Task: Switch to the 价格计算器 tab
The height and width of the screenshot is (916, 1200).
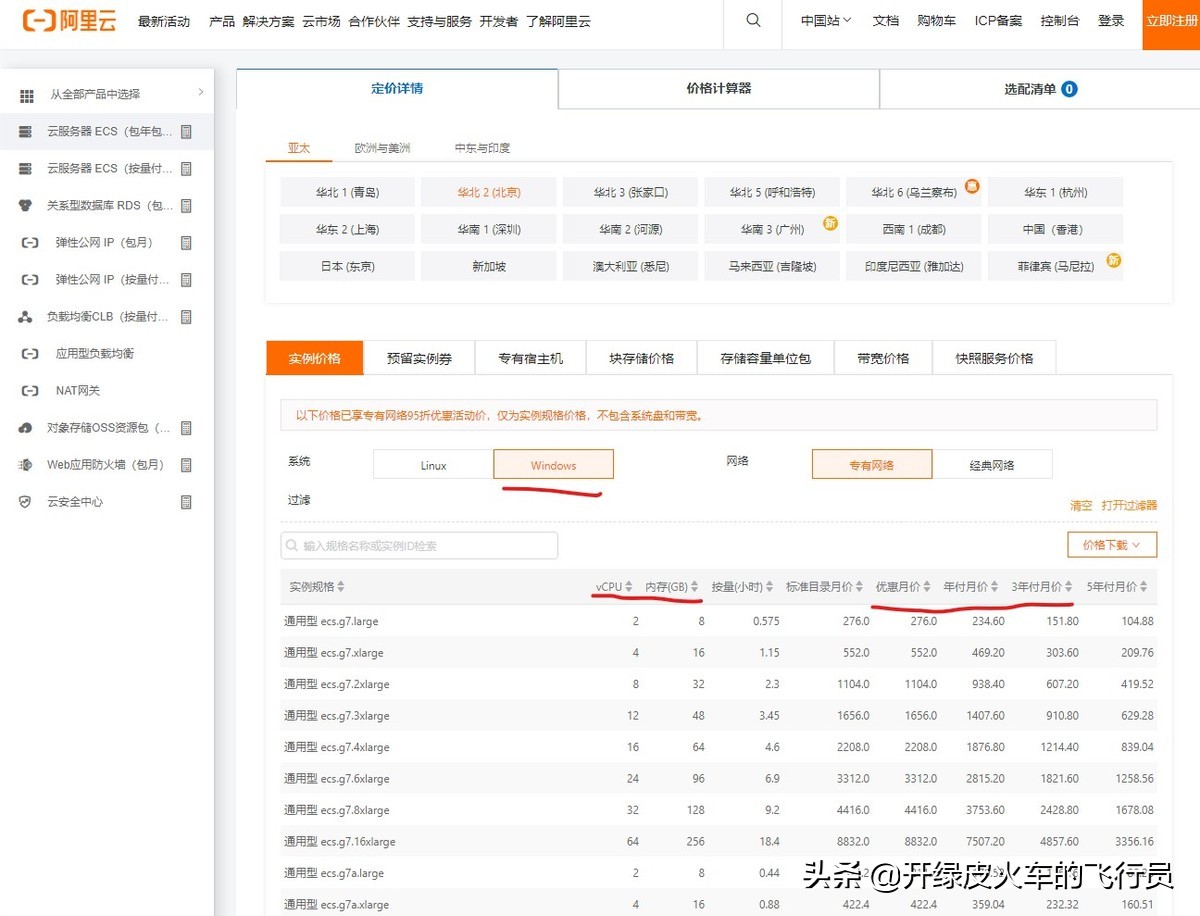Action: [x=718, y=89]
